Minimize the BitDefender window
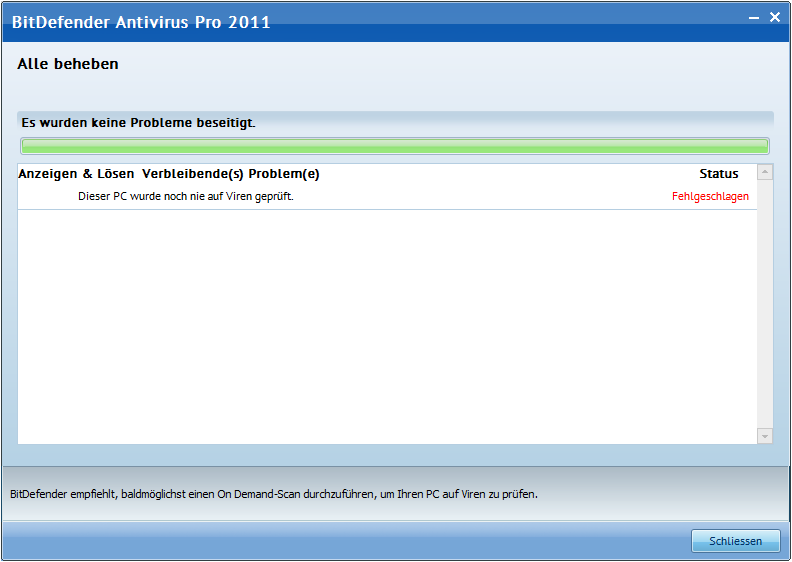This screenshot has width=792, height=562. point(754,18)
